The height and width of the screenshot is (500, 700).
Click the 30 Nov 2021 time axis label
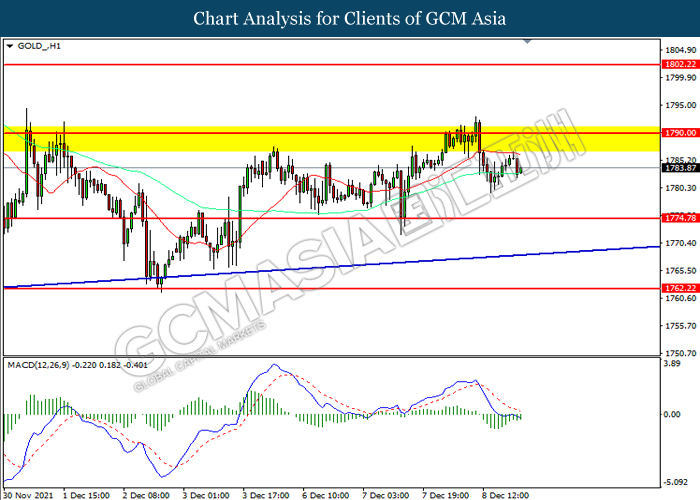(28, 496)
